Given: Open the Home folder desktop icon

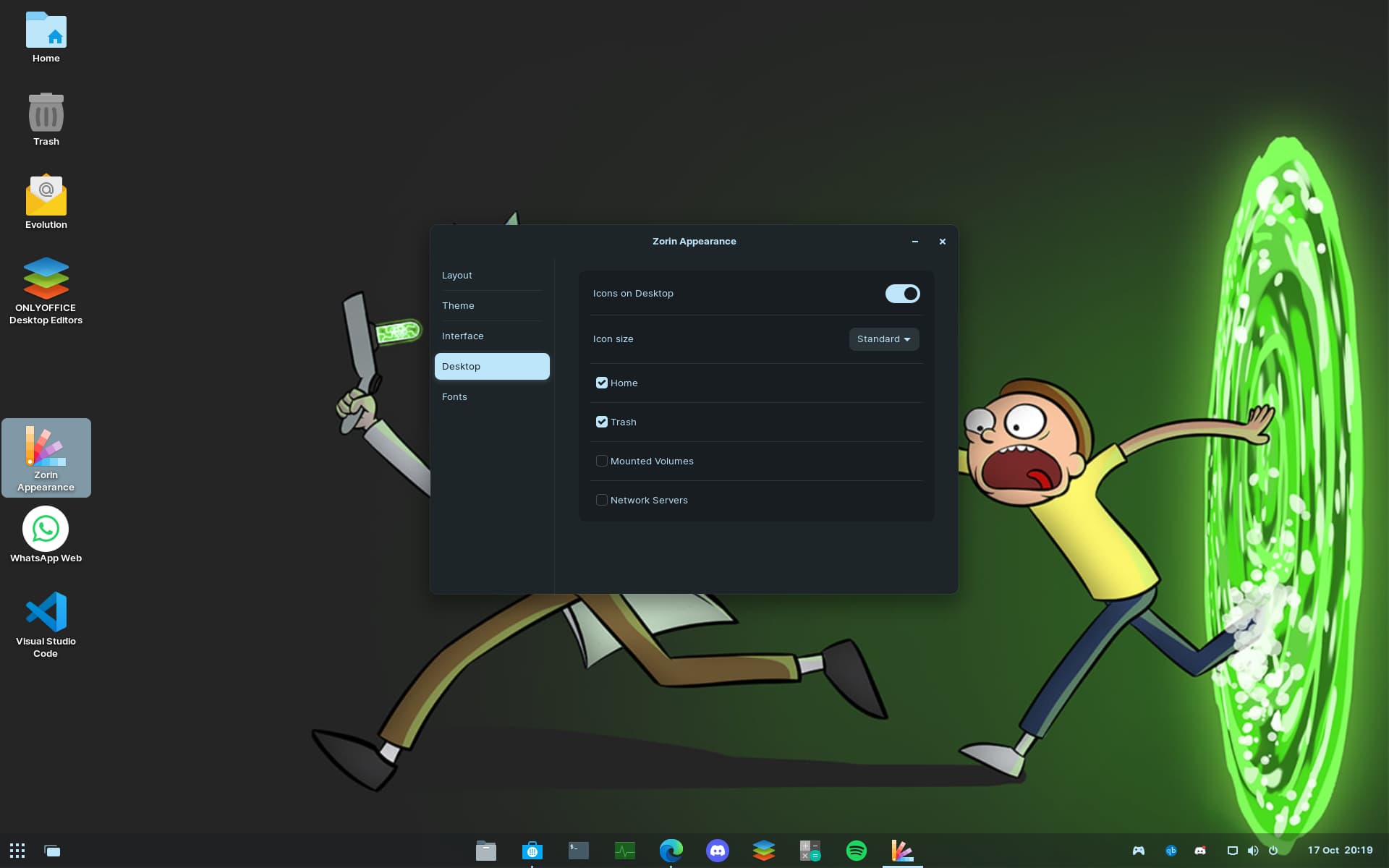Looking at the screenshot, I should point(46,38).
